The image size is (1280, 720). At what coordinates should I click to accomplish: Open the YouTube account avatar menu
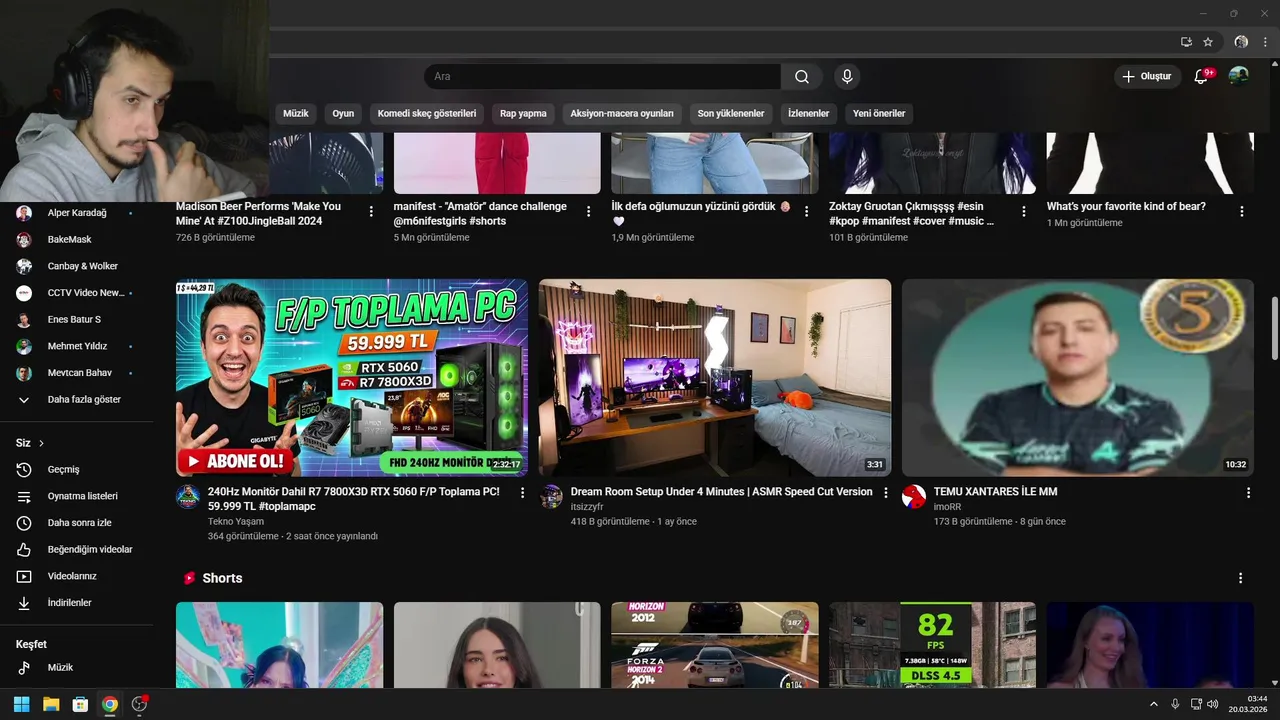tap(1238, 76)
